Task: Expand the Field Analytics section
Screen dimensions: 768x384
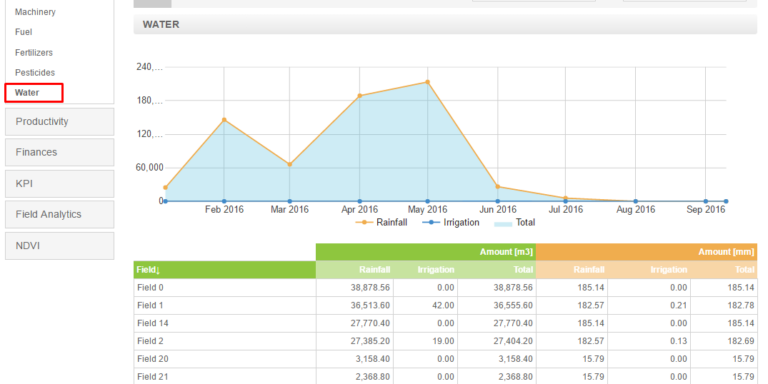Action: click(x=59, y=215)
